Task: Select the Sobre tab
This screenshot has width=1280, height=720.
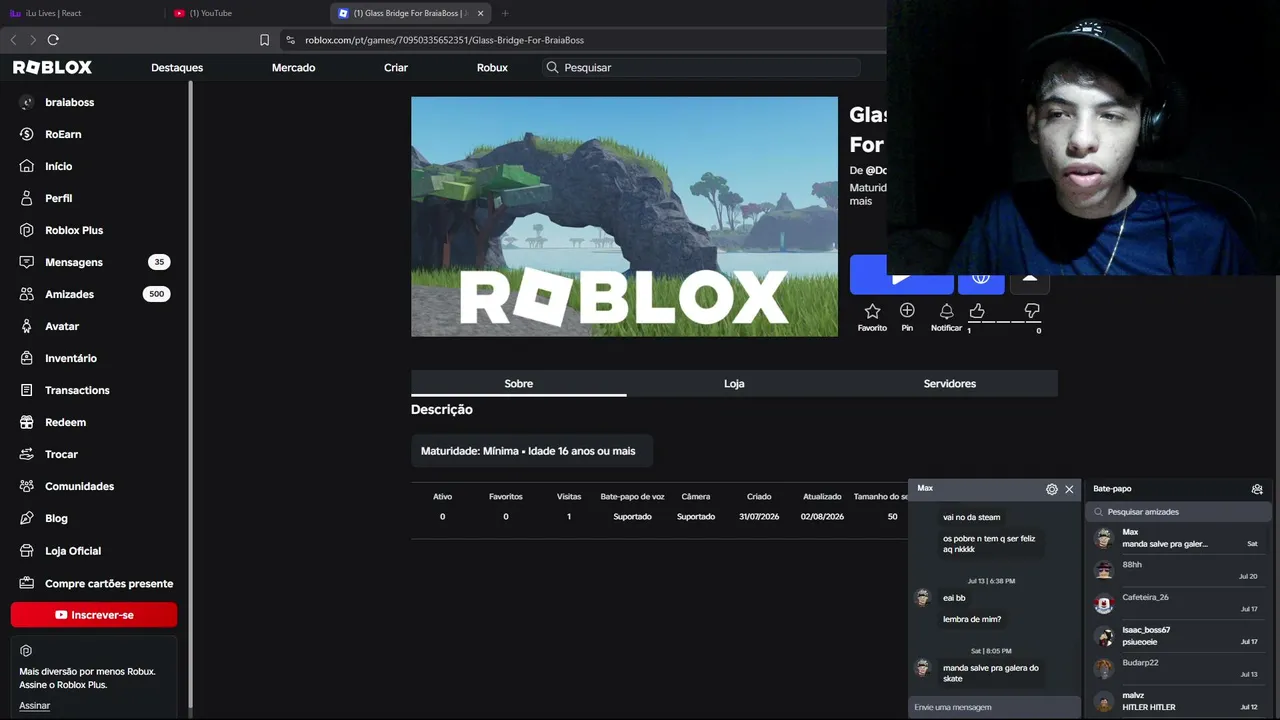Action: click(519, 384)
